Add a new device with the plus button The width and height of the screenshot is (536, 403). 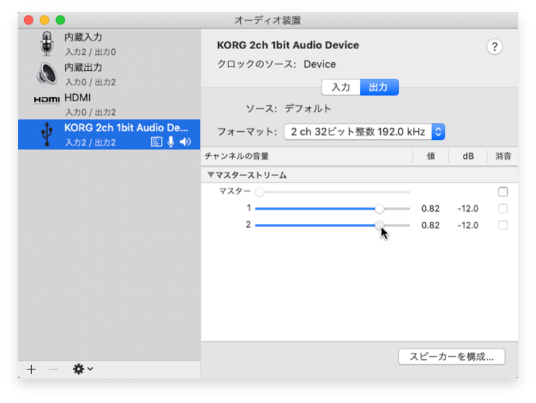(x=31, y=369)
